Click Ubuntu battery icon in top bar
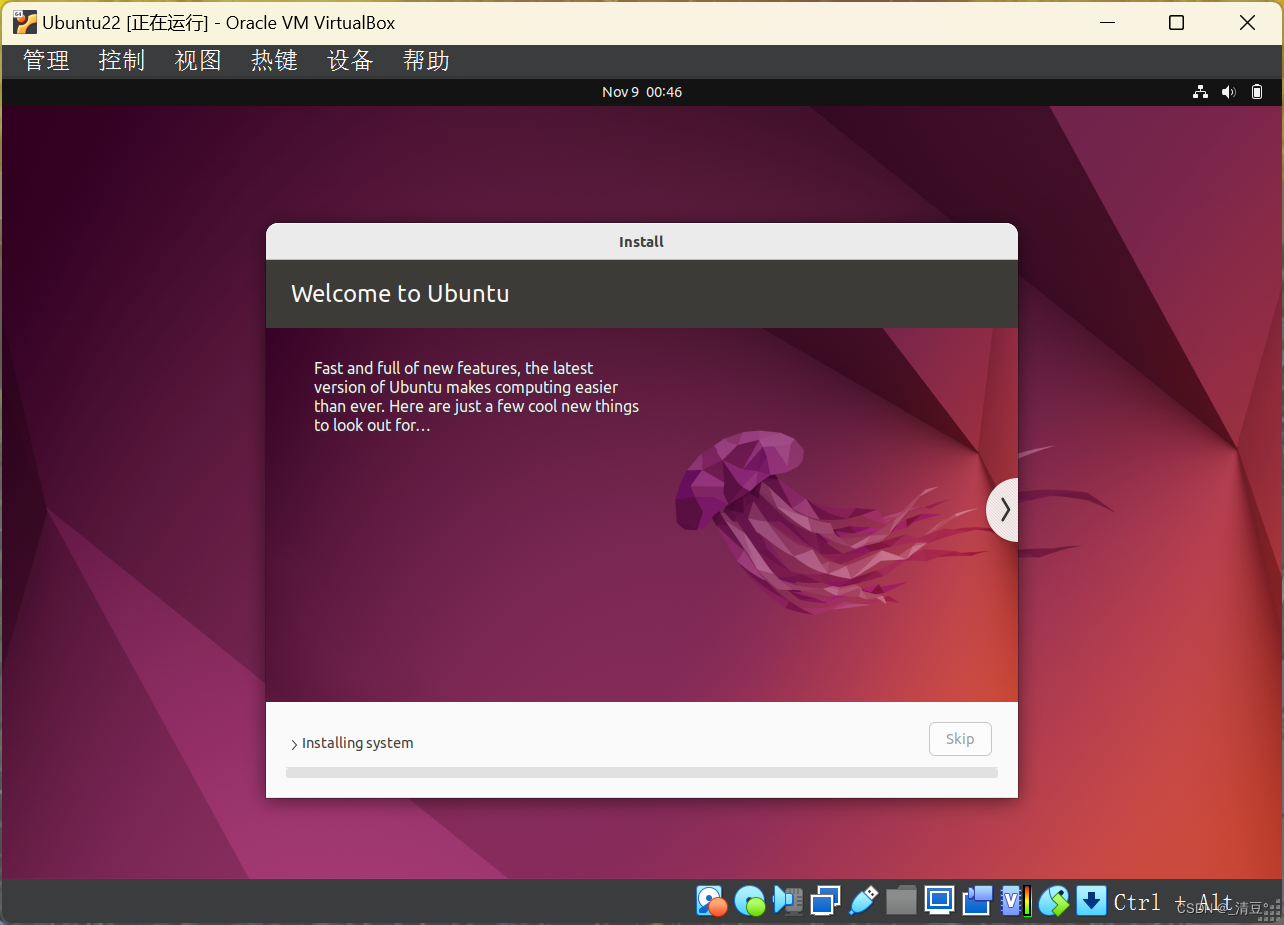Image resolution: width=1284 pixels, height=925 pixels. [x=1258, y=92]
